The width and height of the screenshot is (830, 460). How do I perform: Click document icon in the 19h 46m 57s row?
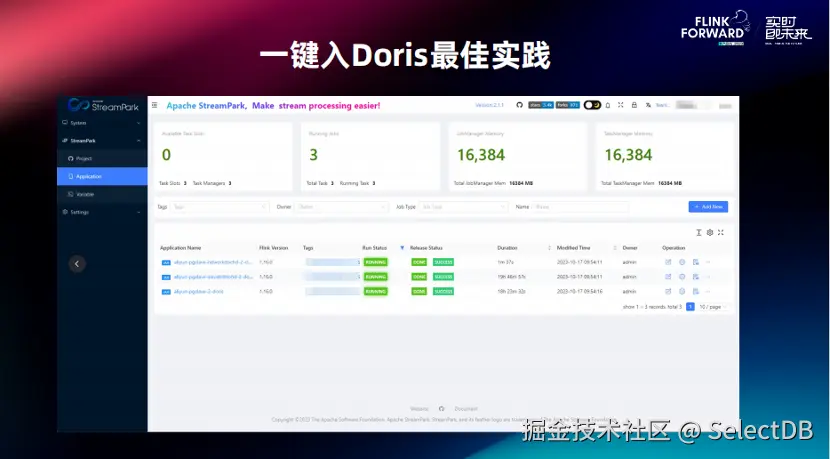[x=696, y=277]
